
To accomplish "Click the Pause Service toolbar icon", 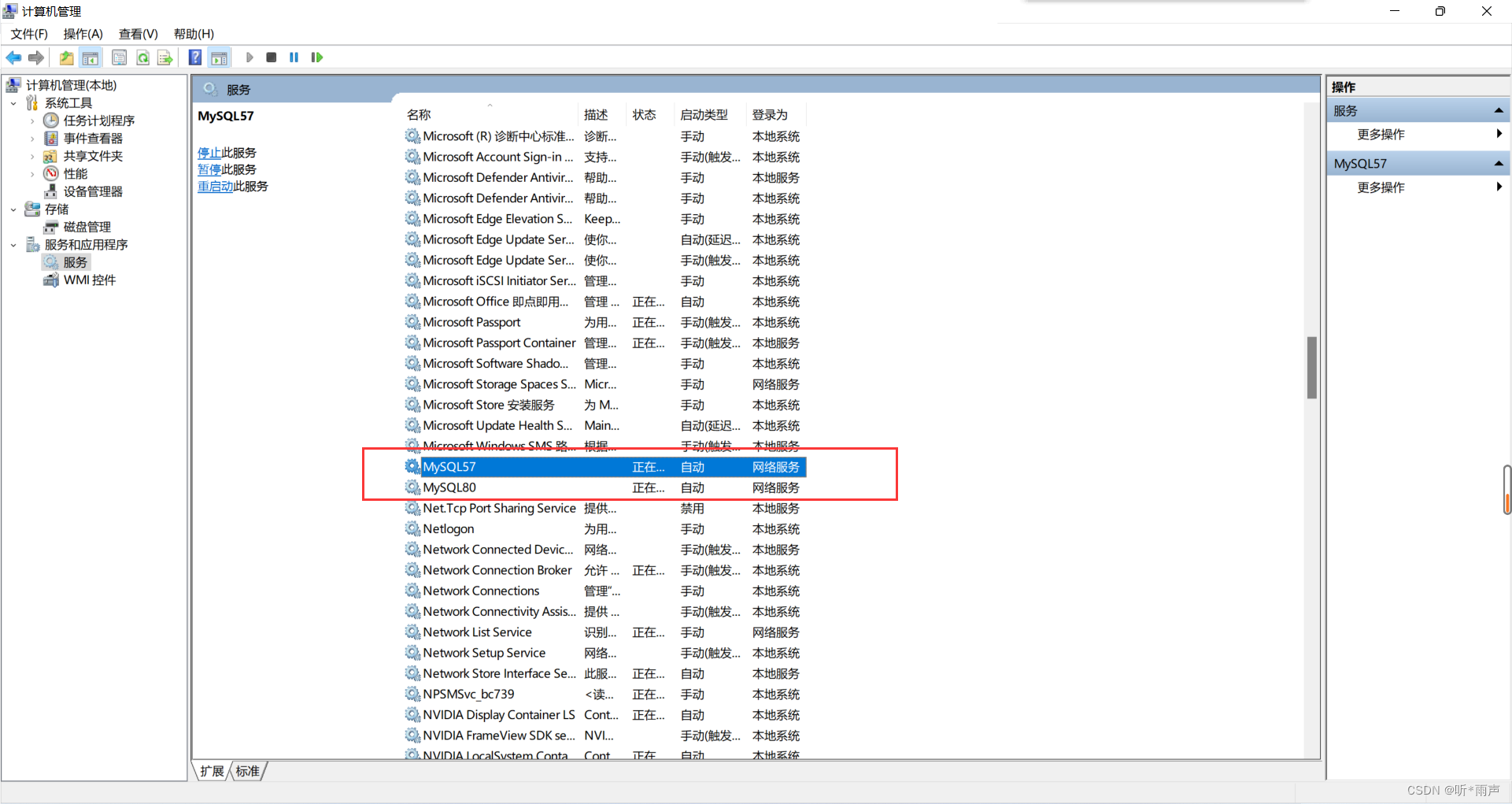I will [x=294, y=57].
